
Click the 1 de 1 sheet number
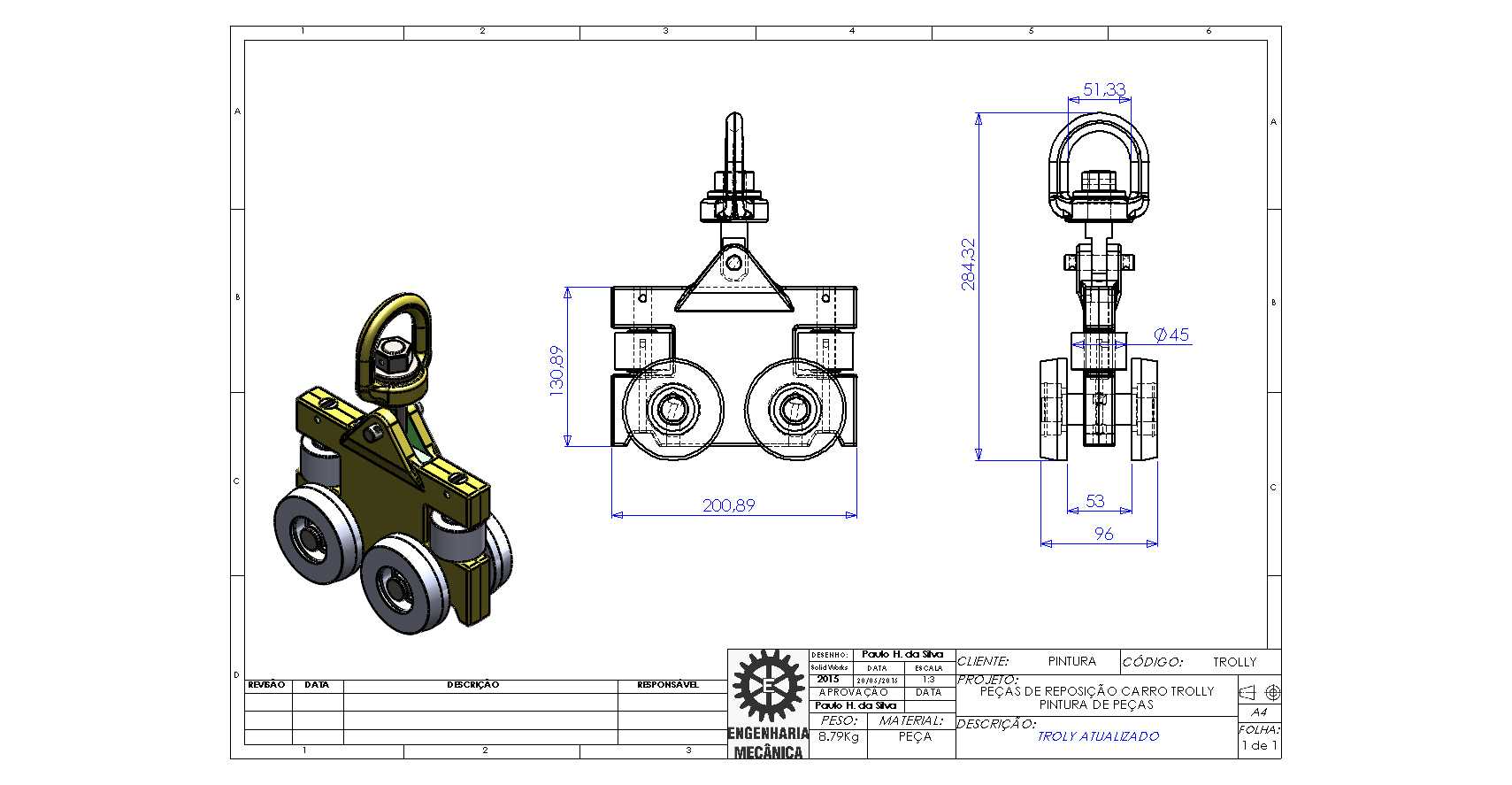coord(1260,745)
